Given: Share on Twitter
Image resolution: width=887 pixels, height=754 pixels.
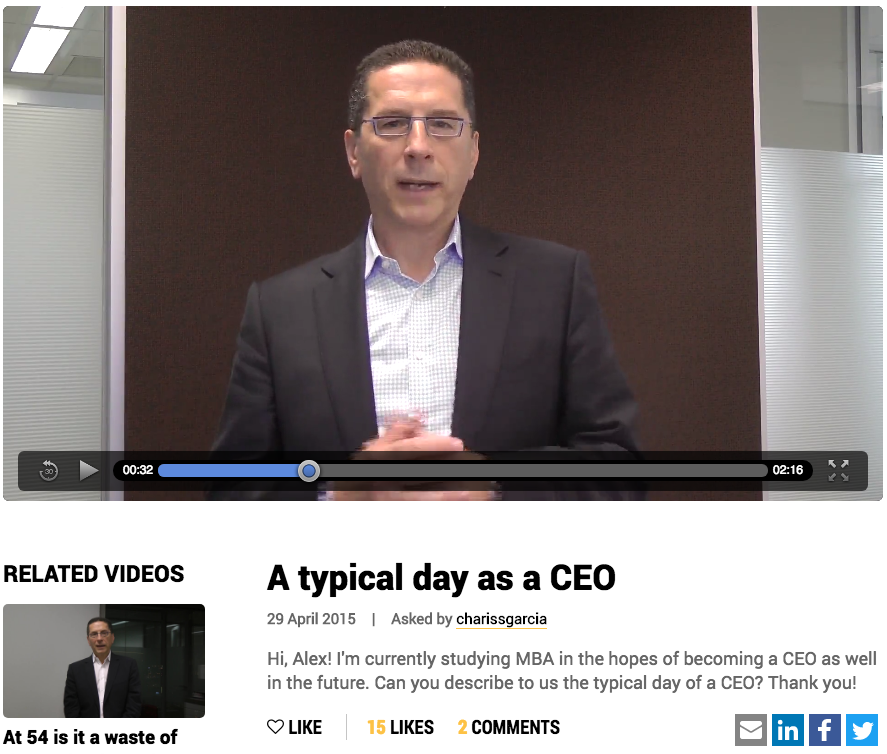Looking at the screenshot, I should (862, 730).
